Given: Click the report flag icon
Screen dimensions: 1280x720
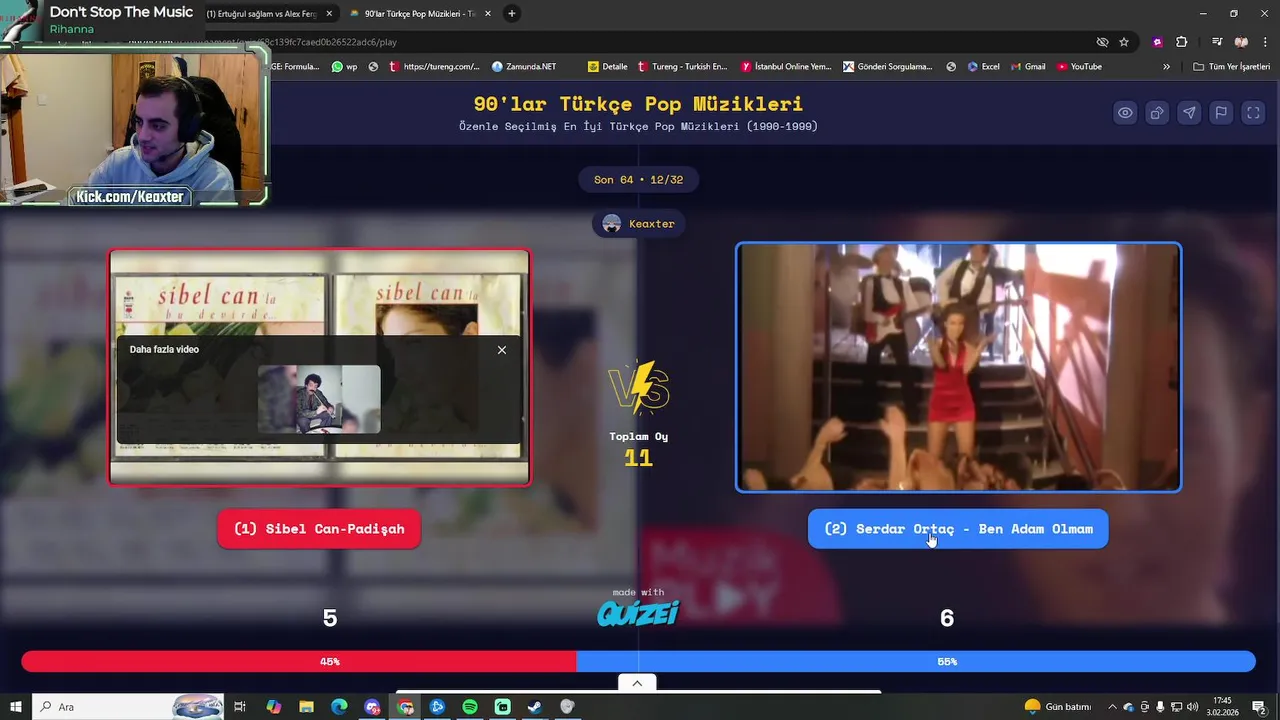Looking at the screenshot, I should pos(1221,113).
